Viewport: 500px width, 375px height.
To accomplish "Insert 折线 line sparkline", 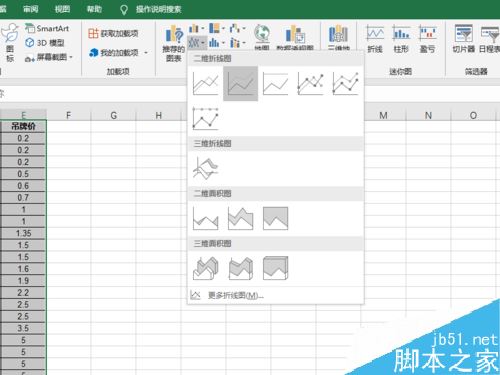I will (375, 39).
